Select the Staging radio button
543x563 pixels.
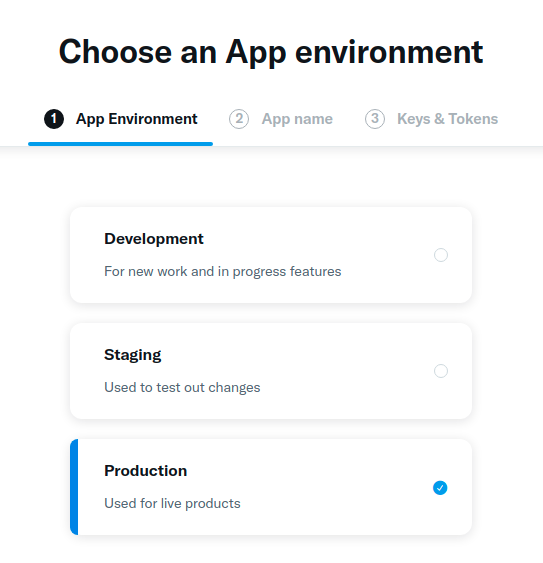pyautogui.click(x=441, y=371)
